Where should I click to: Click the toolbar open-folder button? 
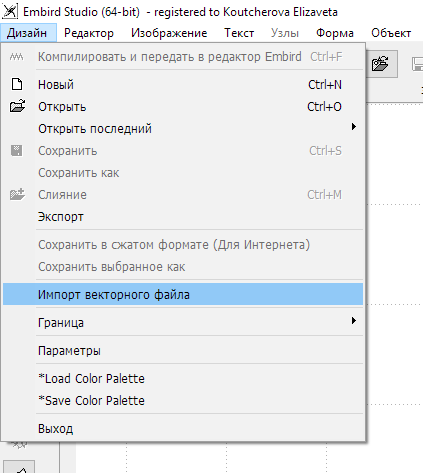click(380, 64)
